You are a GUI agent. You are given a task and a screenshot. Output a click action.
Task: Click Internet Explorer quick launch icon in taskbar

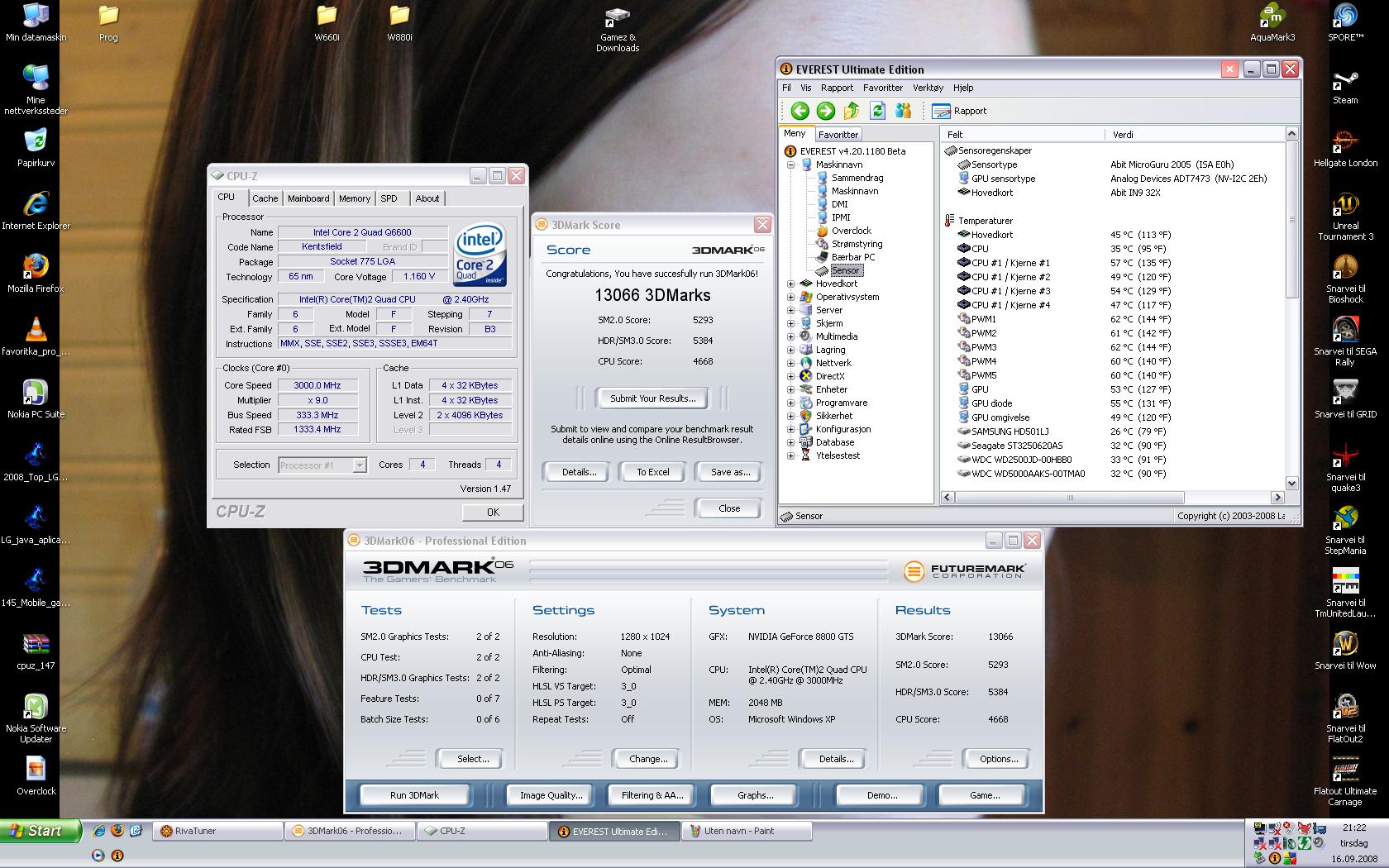click(x=98, y=831)
